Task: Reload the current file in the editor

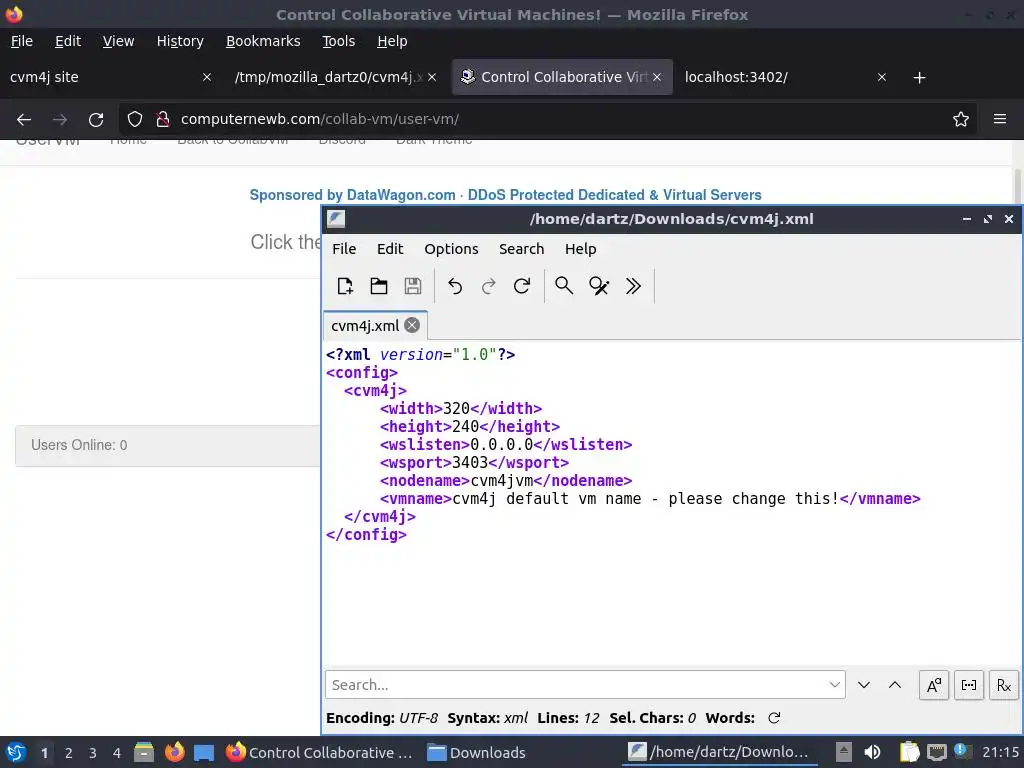Action: click(x=522, y=286)
